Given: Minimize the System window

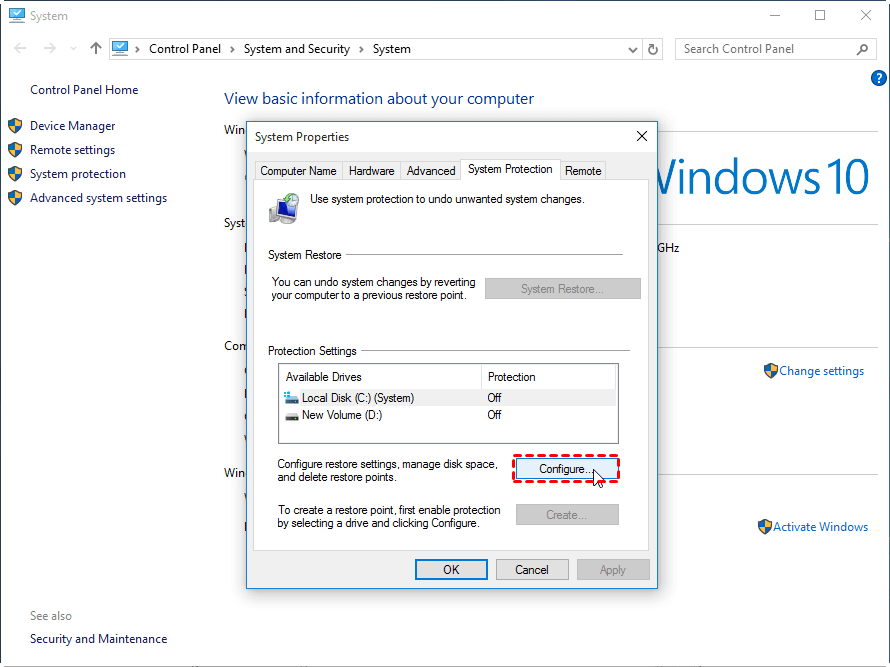Looking at the screenshot, I should (775, 15).
